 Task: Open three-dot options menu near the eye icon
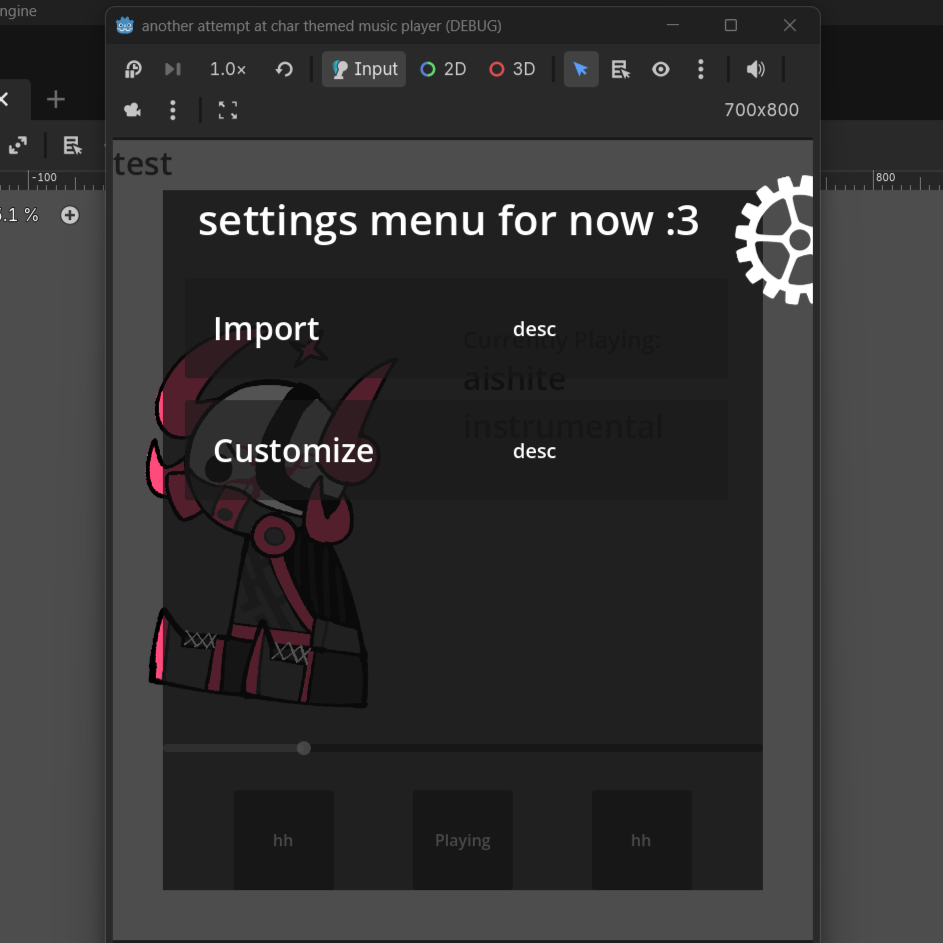701,69
